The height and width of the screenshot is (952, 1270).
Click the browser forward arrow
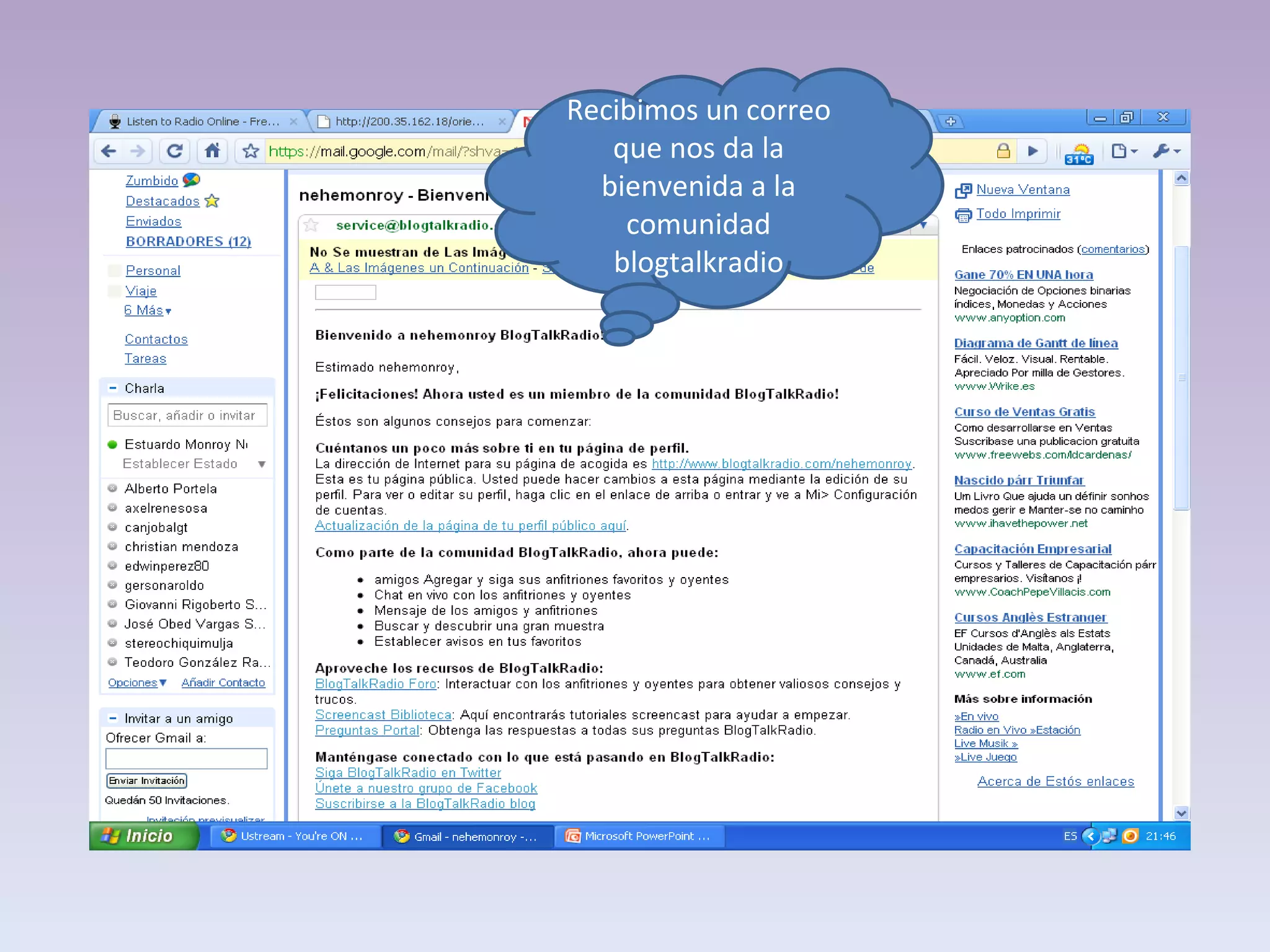click(x=138, y=151)
